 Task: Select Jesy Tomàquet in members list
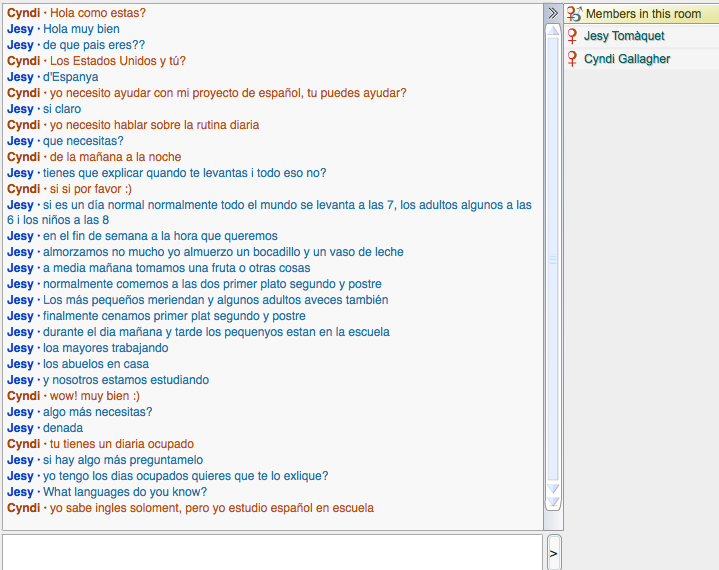click(624, 36)
